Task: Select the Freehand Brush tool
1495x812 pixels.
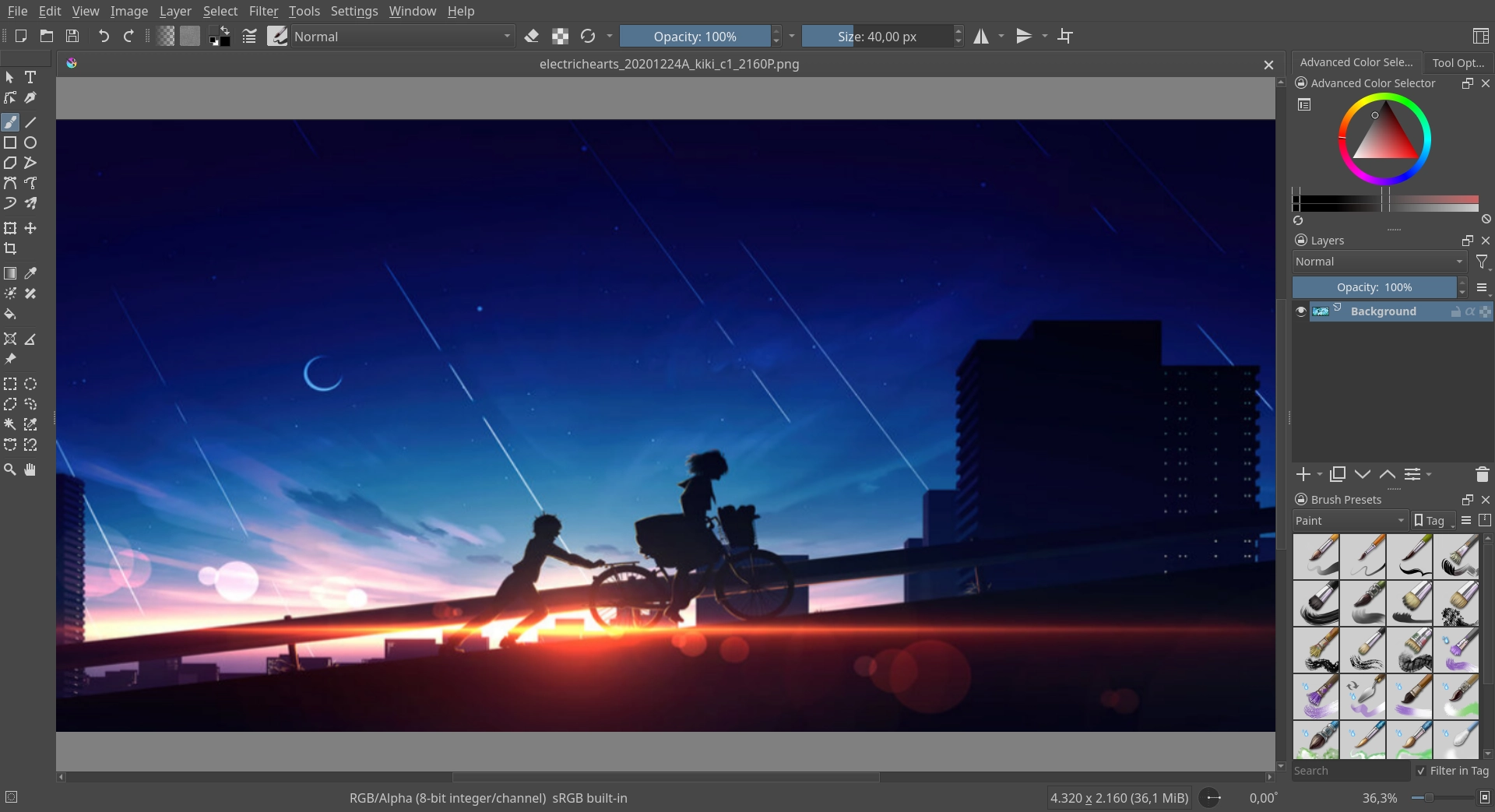Action: (x=10, y=122)
